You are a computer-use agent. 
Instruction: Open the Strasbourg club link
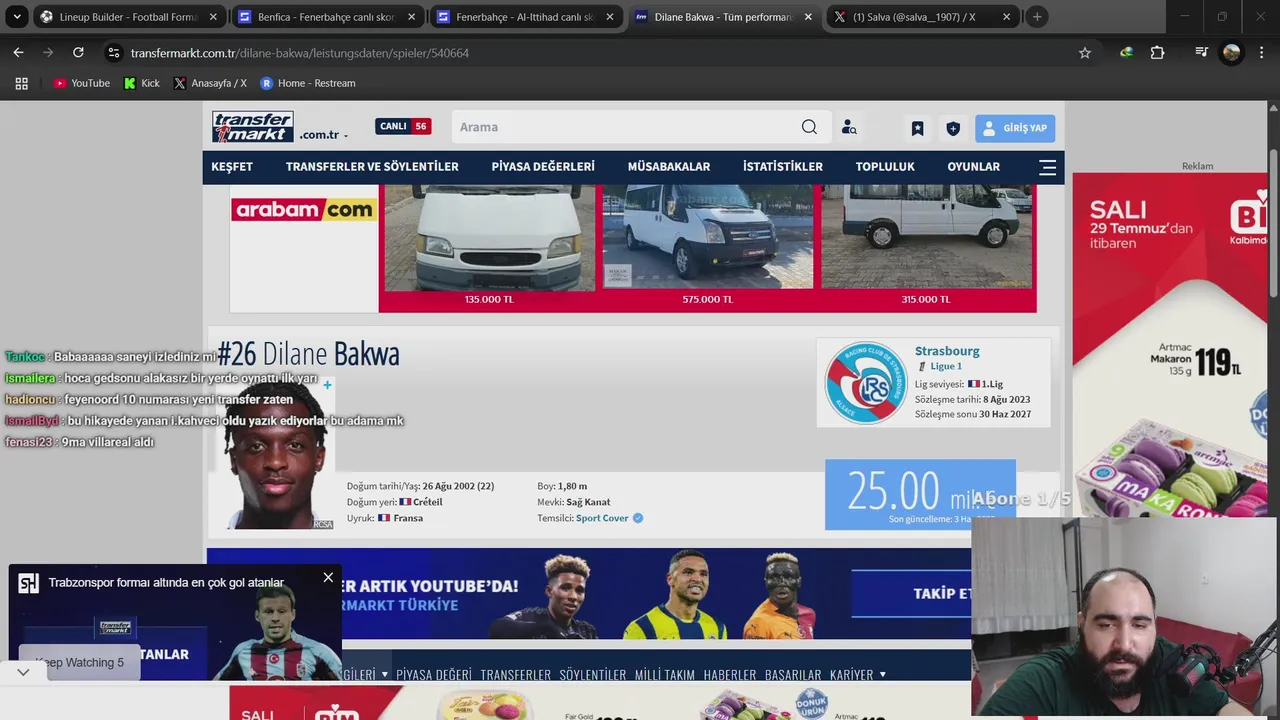pos(947,351)
